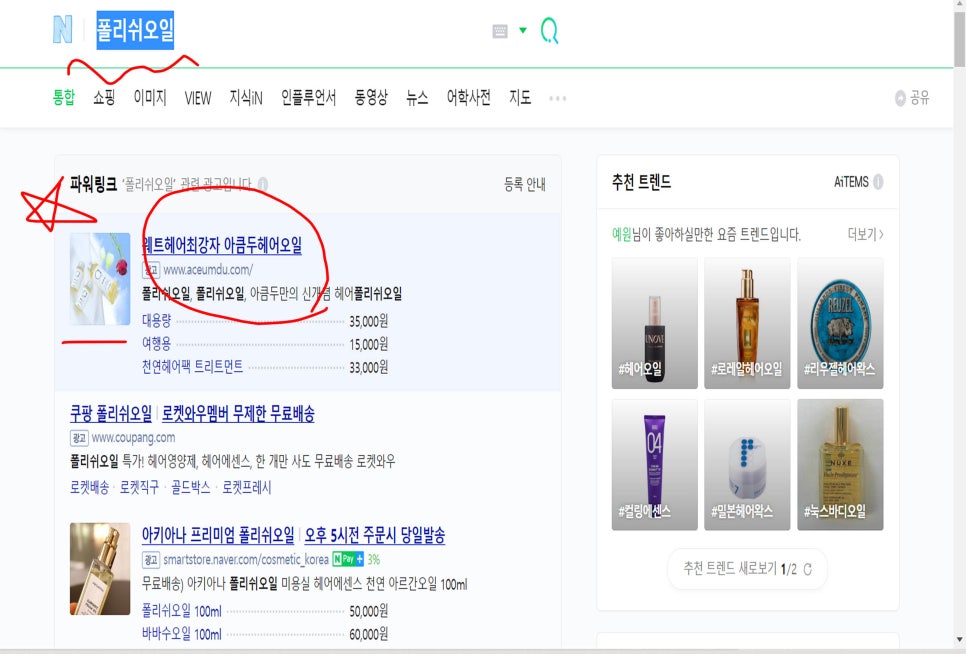Open 로켓와우멤버 무제한 무료배송 link

[238, 413]
